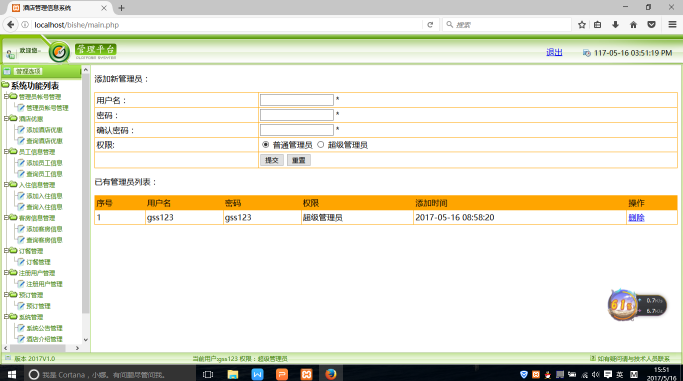Select the 普通管理员 radio button
The height and width of the screenshot is (381, 683).
(266, 145)
